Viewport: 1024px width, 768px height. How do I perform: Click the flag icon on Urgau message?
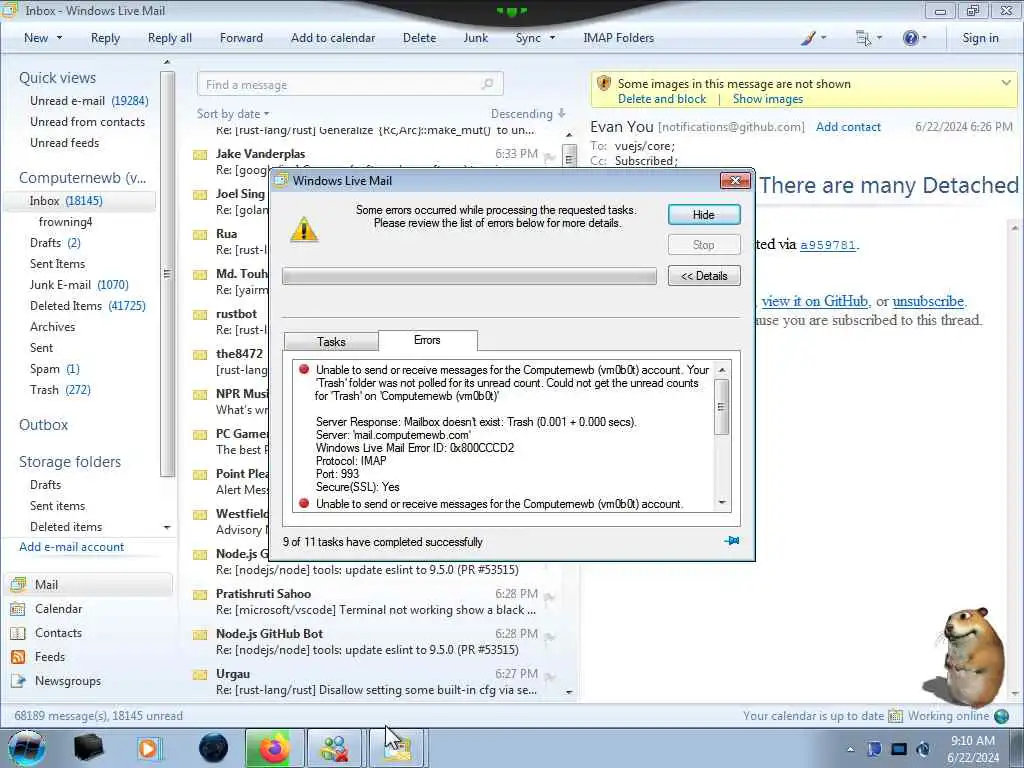pos(549,677)
